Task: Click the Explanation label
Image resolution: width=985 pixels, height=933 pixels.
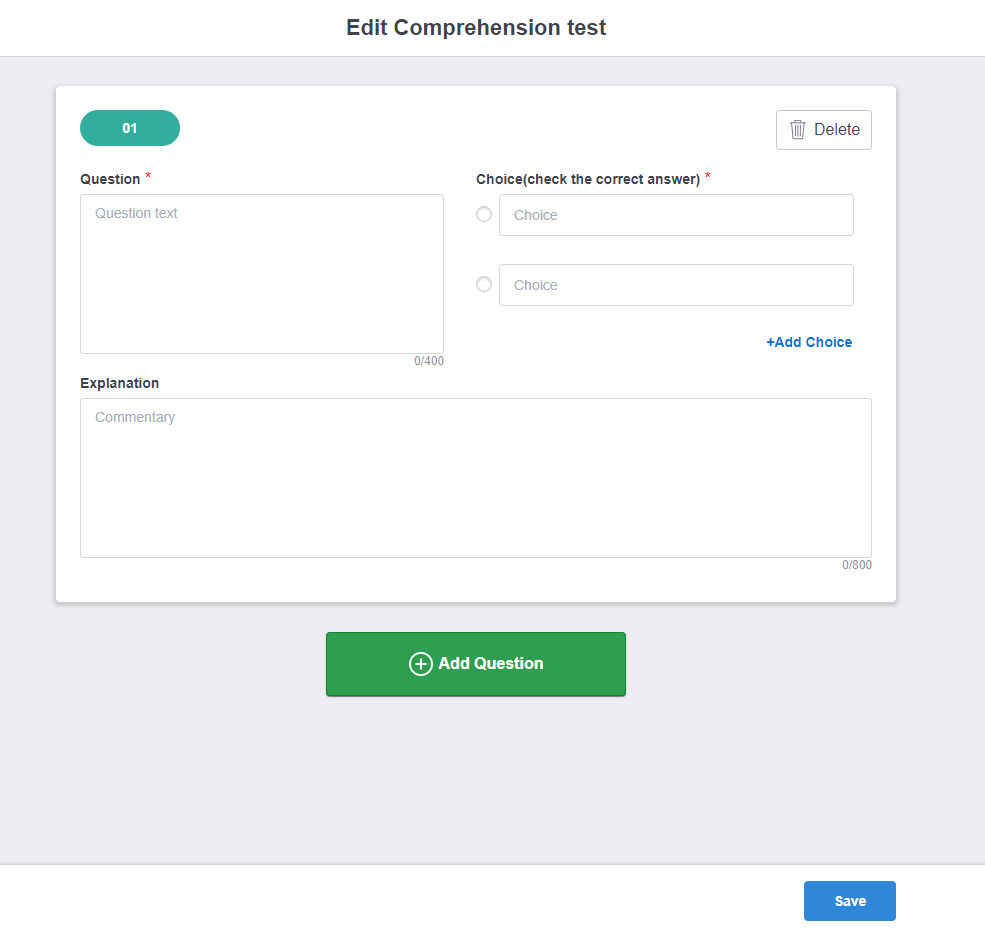Action: click(x=119, y=383)
